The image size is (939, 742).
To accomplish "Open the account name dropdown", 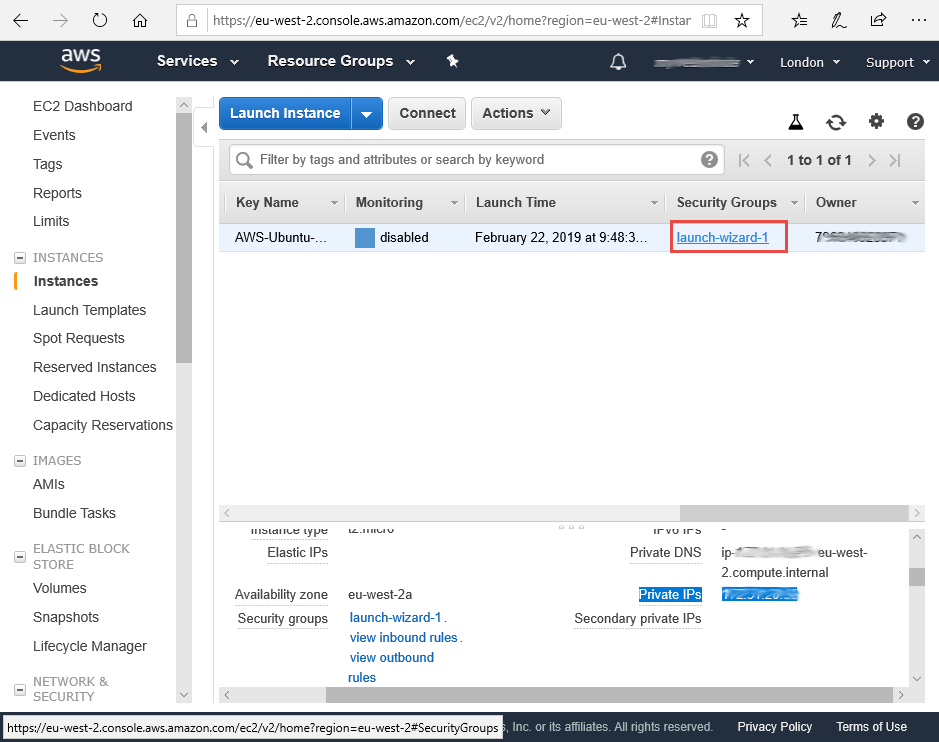I will click(x=703, y=62).
